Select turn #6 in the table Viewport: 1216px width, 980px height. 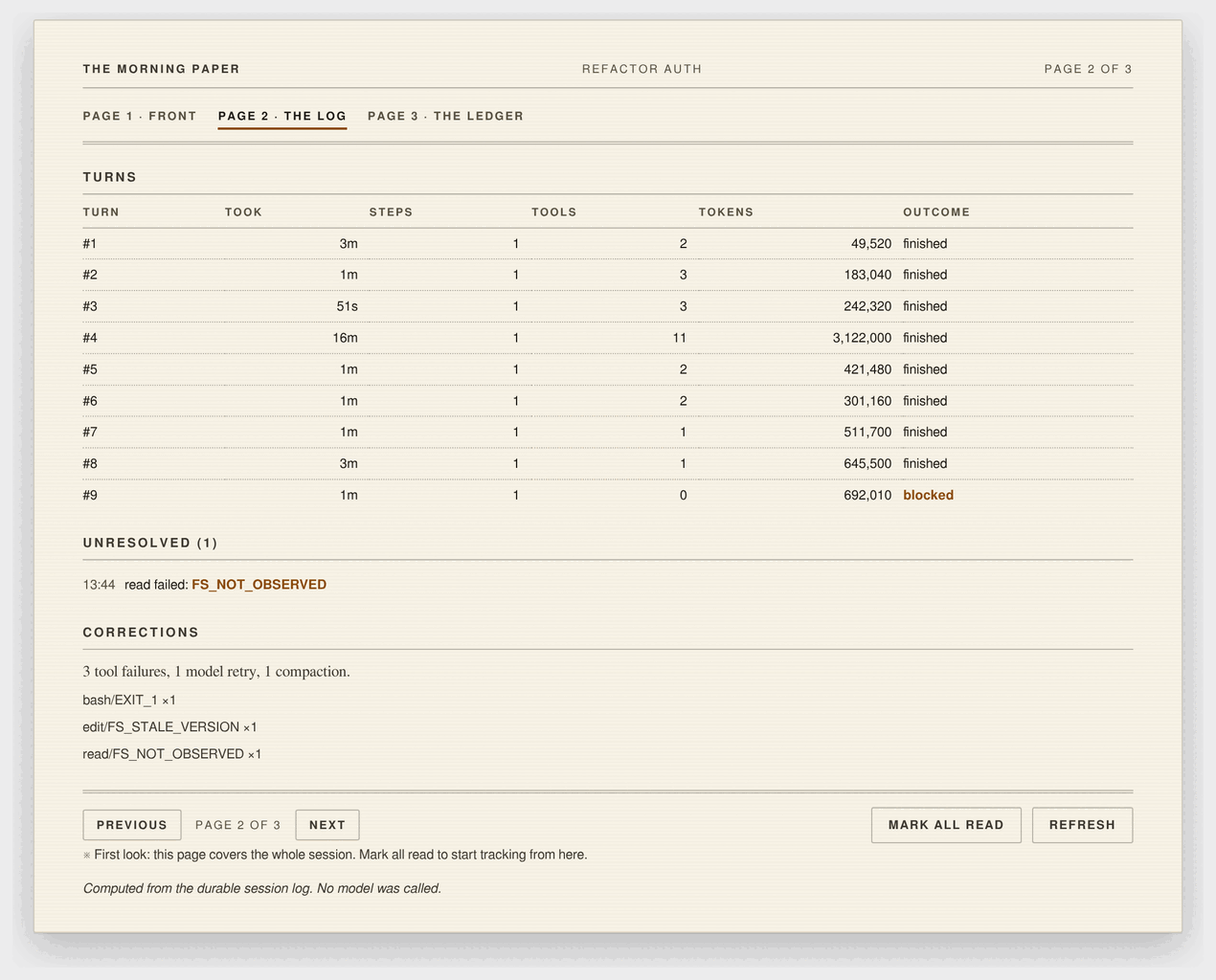[608, 401]
